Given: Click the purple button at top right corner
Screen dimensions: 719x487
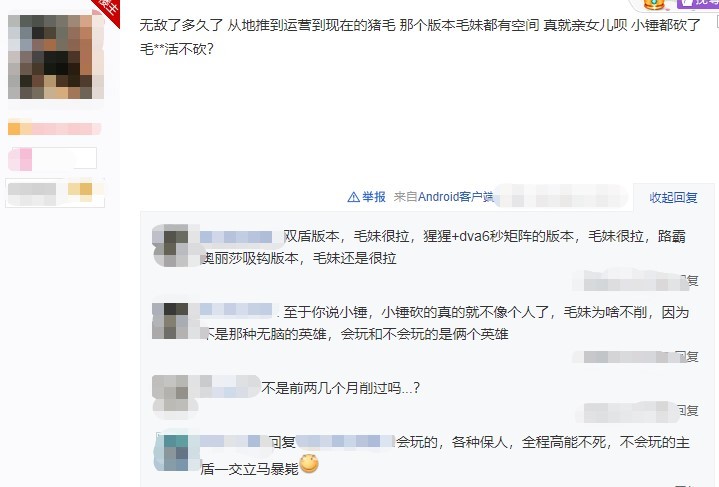Looking at the screenshot, I should pyautogui.click(x=697, y=3).
